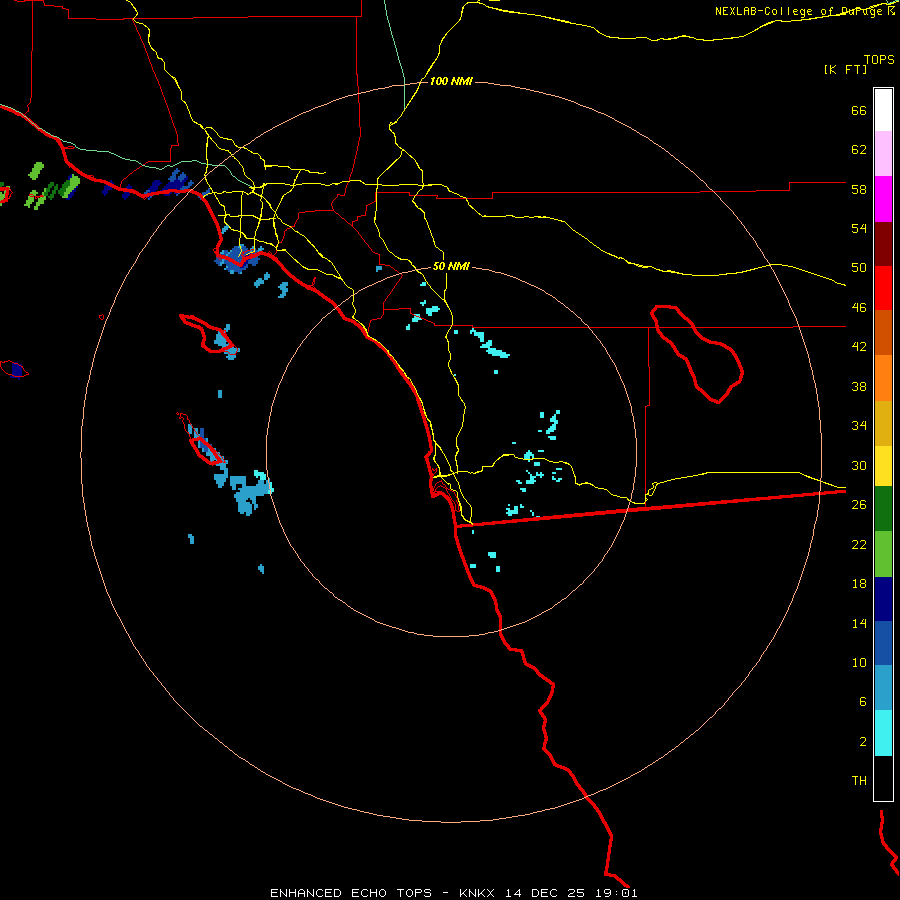Click the "22" legend value

tap(859, 544)
